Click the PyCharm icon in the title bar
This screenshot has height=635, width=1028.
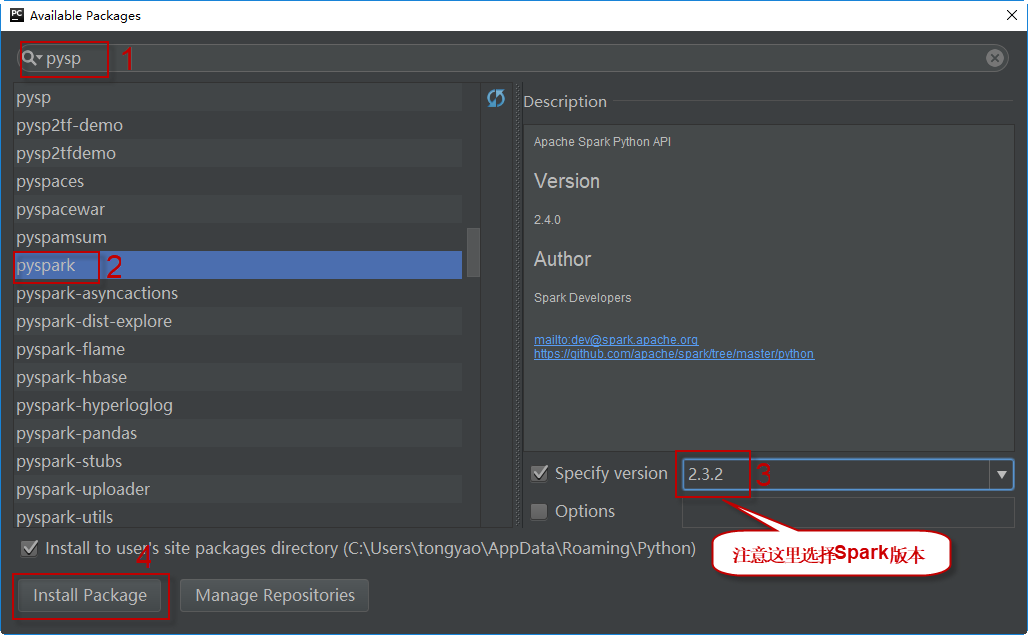pyautogui.click(x=15, y=15)
